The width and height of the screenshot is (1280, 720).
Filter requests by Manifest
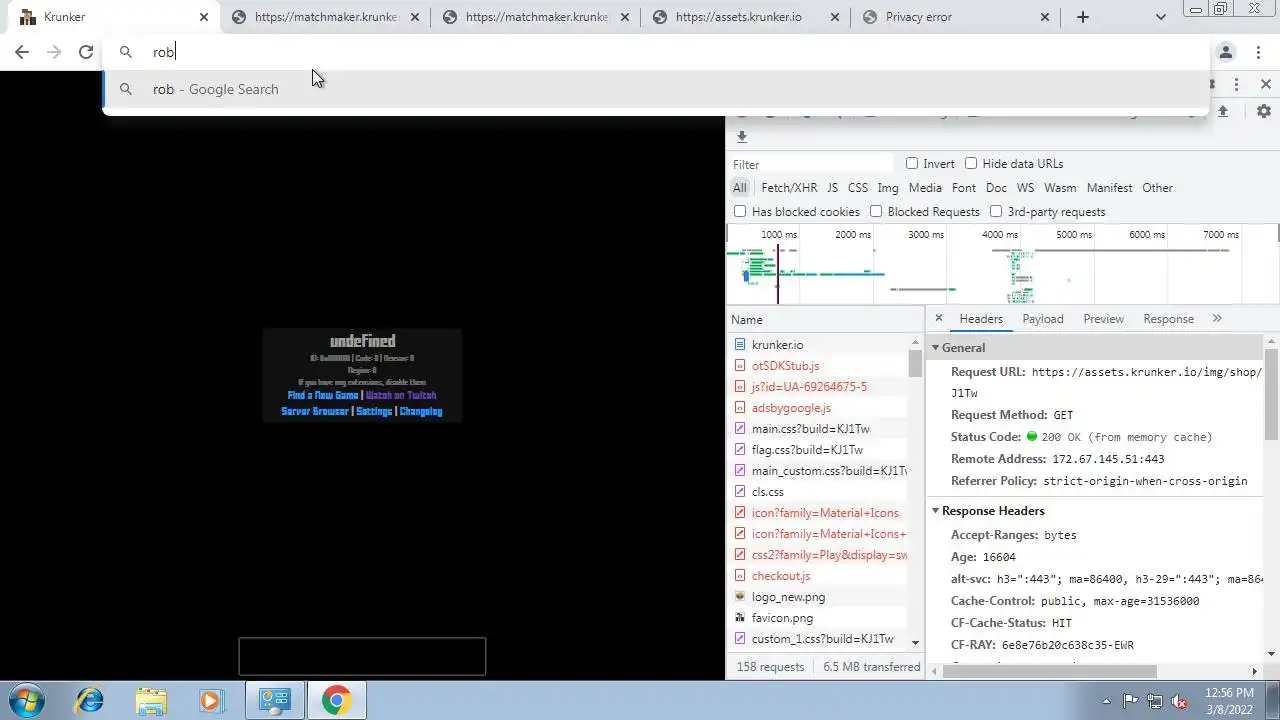click(x=1109, y=188)
